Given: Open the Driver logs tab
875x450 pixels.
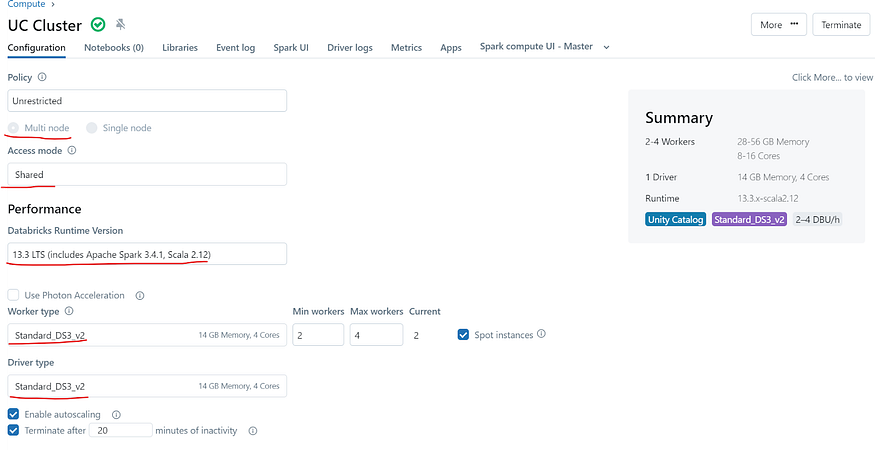Looking at the screenshot, I should tap(350, 47).
